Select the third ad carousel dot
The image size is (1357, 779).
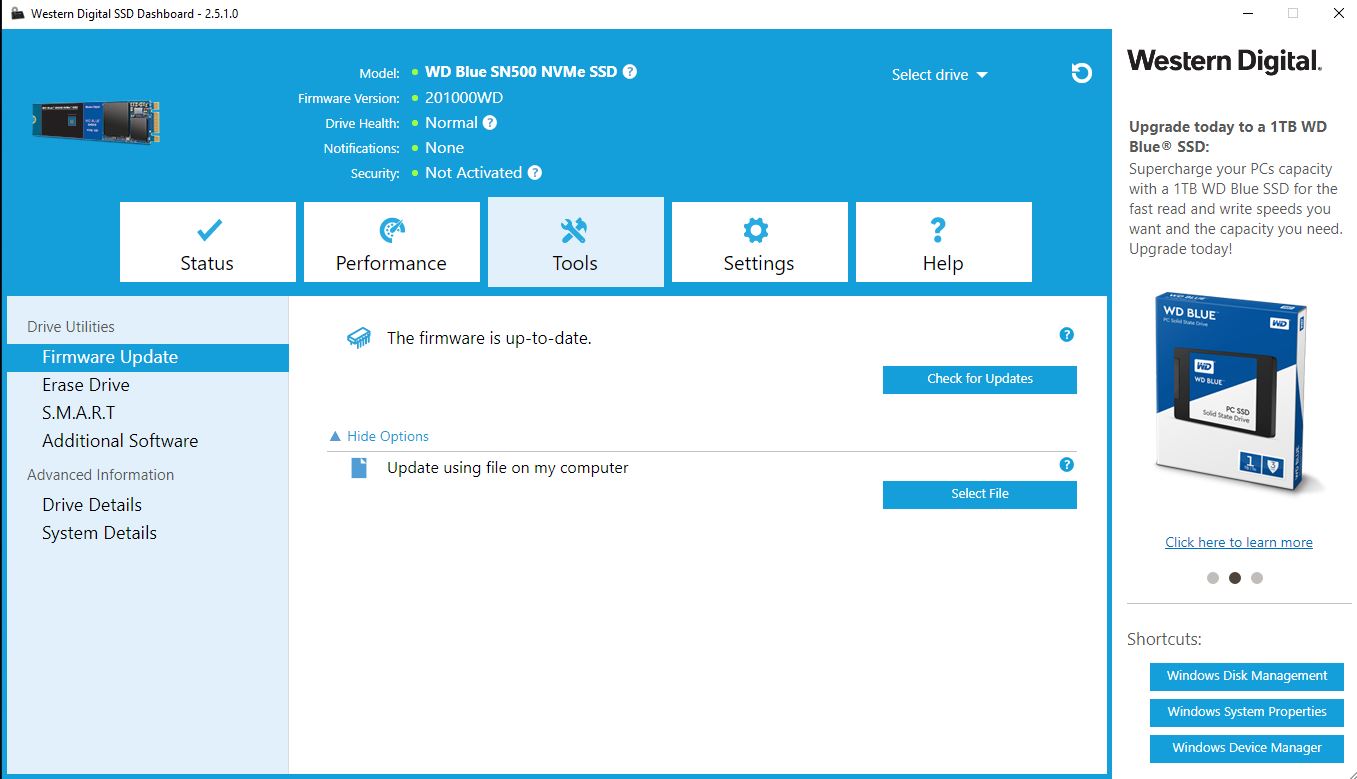point(1257,578)
